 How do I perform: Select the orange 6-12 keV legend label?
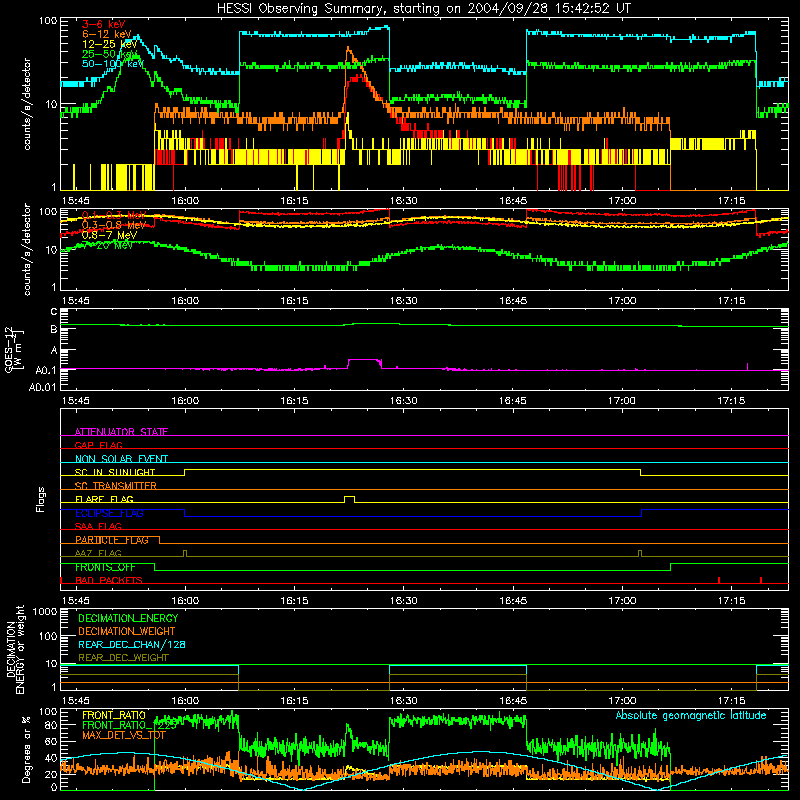tap(107, 34)
